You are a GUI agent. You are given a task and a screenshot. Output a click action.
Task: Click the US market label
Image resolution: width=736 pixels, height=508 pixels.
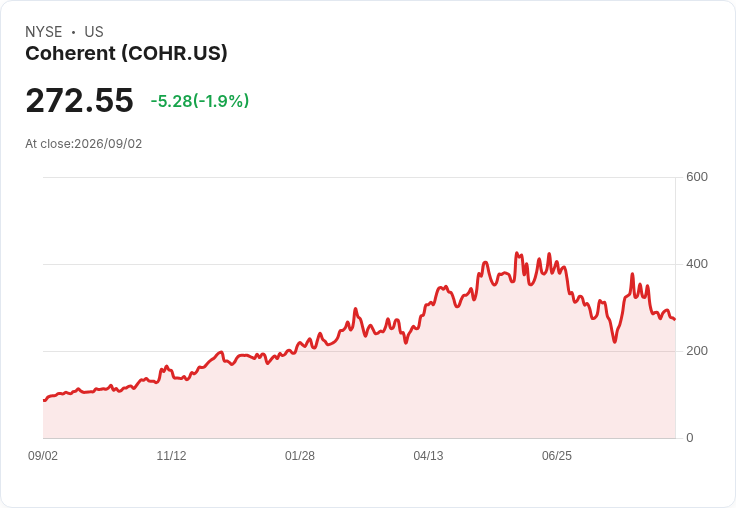(94, 32)
